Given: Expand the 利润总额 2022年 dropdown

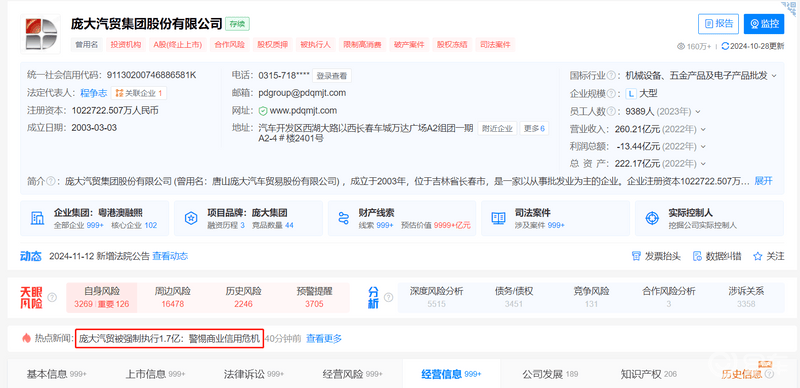Looking at the screenshot, I should (x=703, y=146).
